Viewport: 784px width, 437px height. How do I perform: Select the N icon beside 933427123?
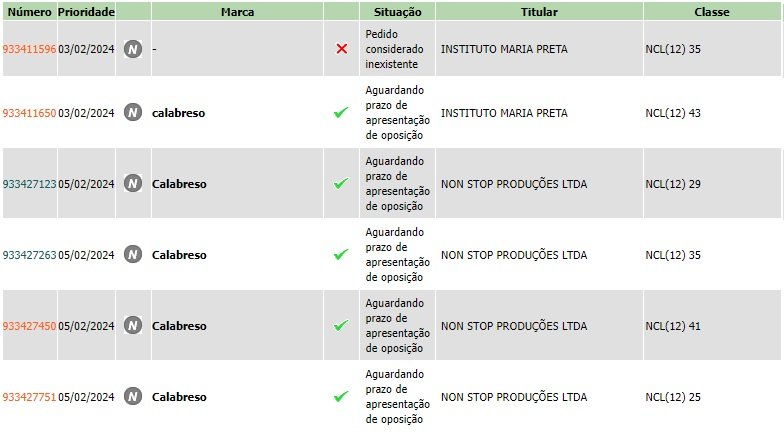pos(133,184)
